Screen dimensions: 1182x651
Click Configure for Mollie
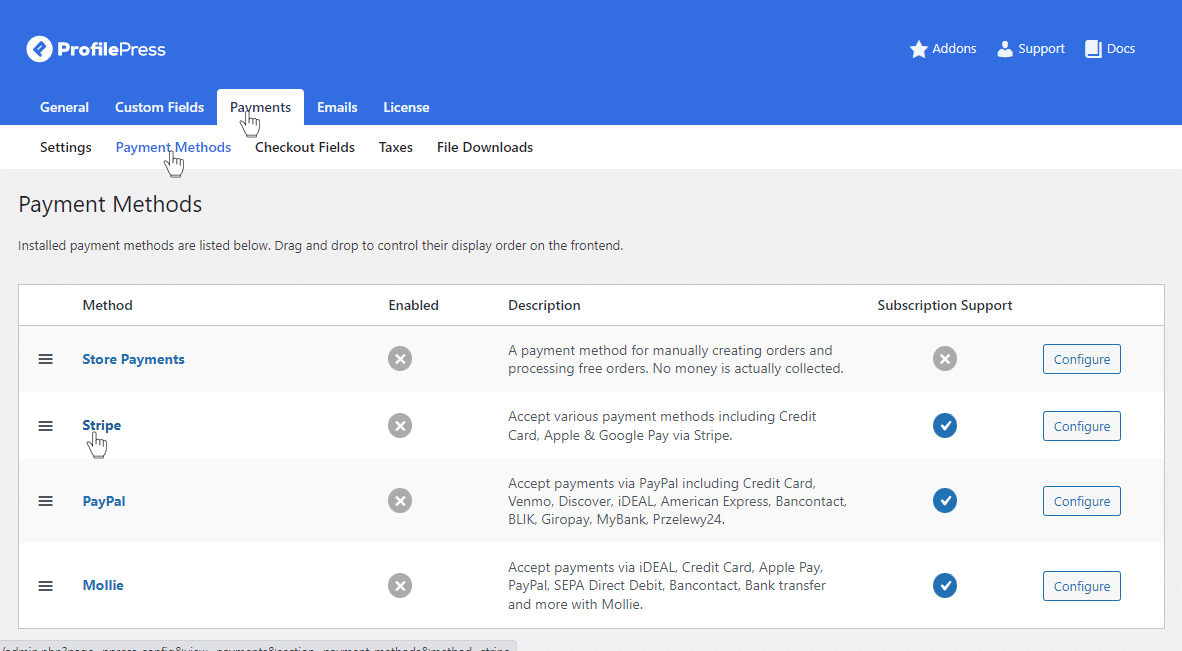pos(1082,586)
